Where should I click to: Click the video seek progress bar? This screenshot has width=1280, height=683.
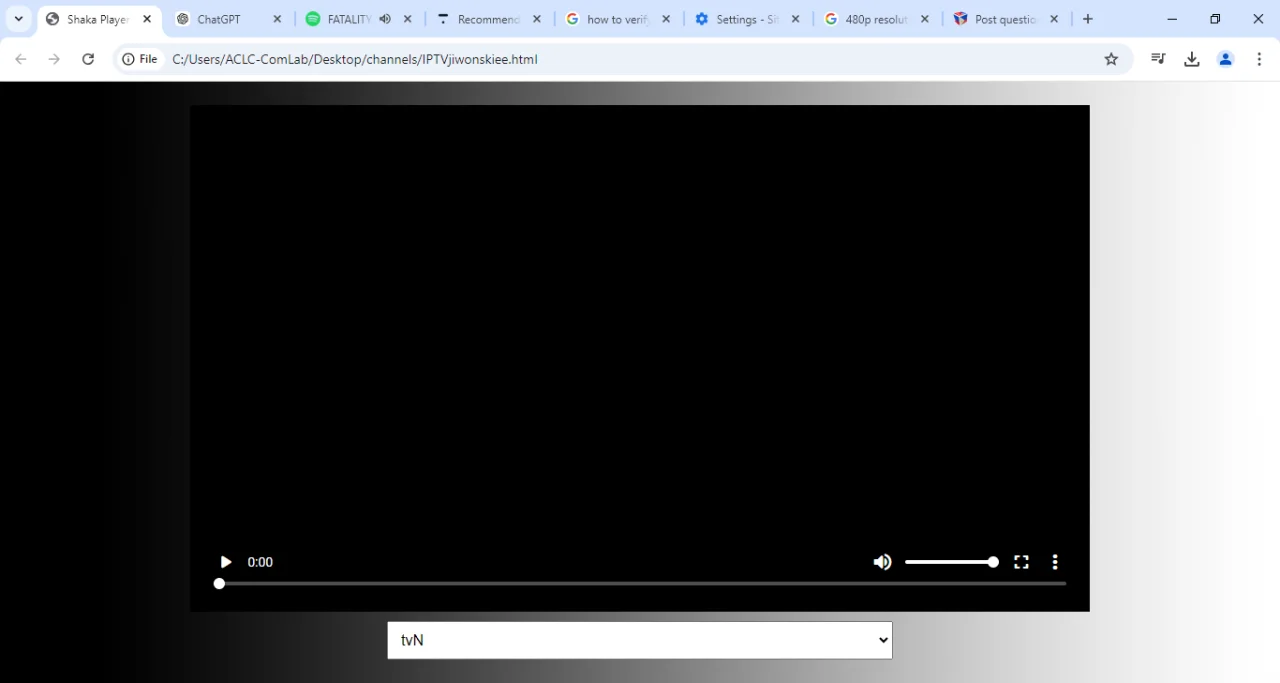click(x=640, y=583)
